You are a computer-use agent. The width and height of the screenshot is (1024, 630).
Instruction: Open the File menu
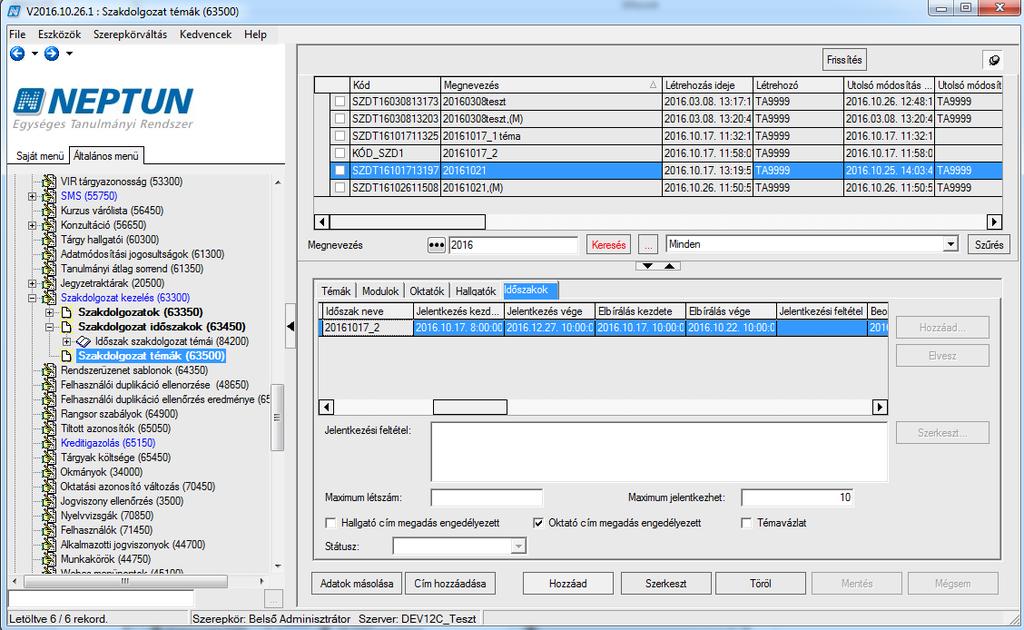[x=18, y=34]
